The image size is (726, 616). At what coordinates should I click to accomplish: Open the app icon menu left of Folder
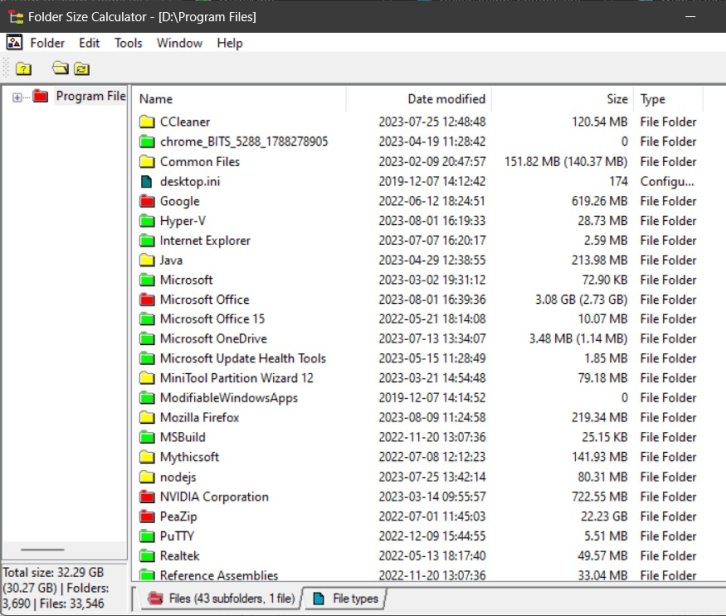coord(14,43)
